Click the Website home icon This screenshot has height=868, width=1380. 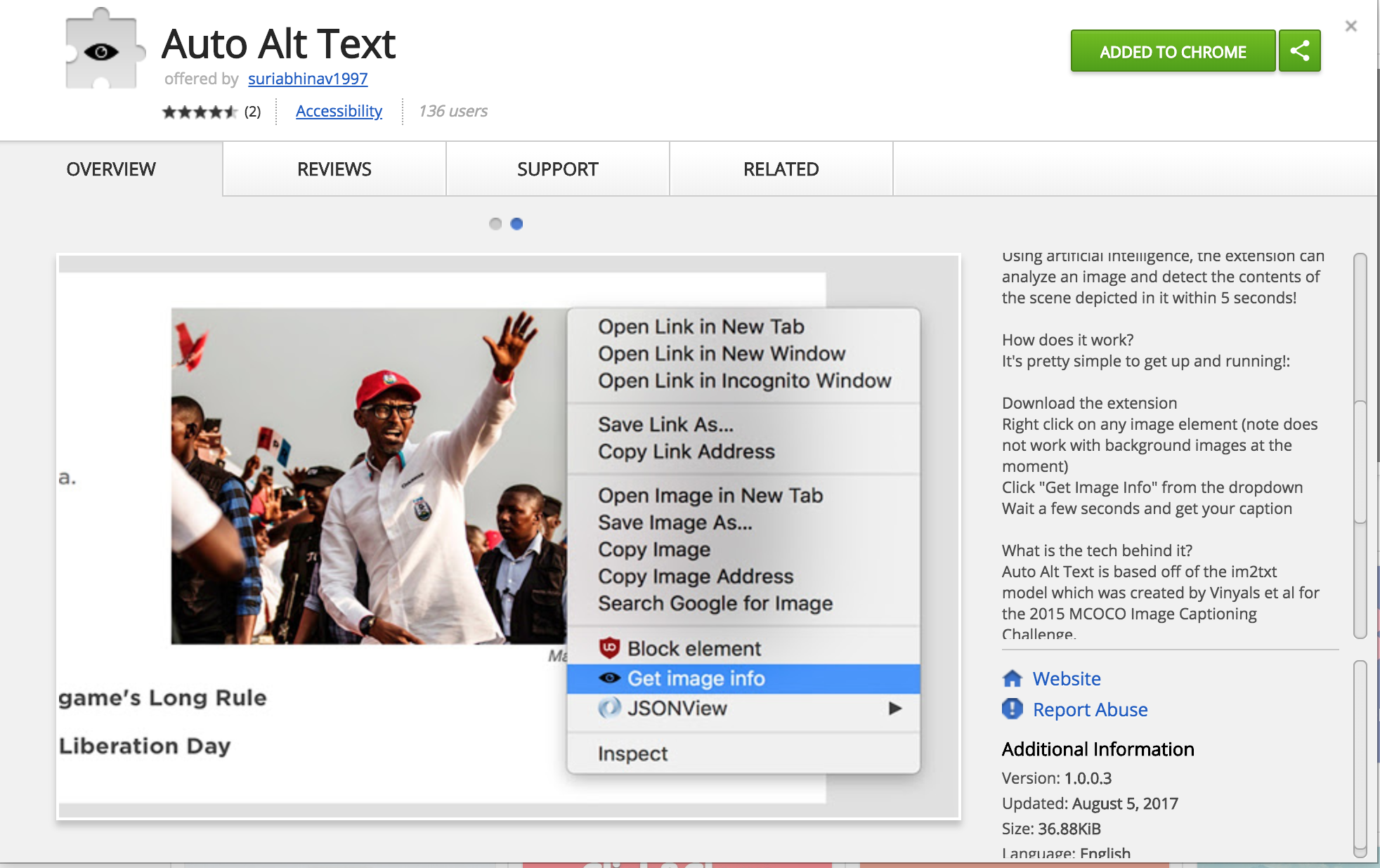[x=1013, y=678]
